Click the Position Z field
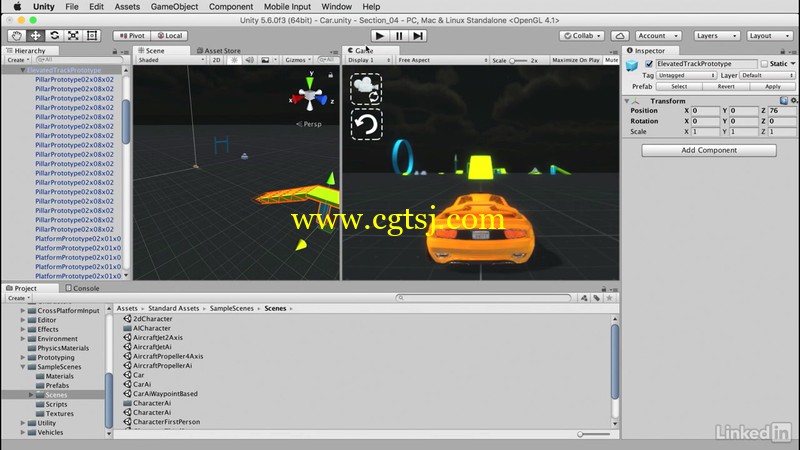800x450 pixels. coord(781,110)
